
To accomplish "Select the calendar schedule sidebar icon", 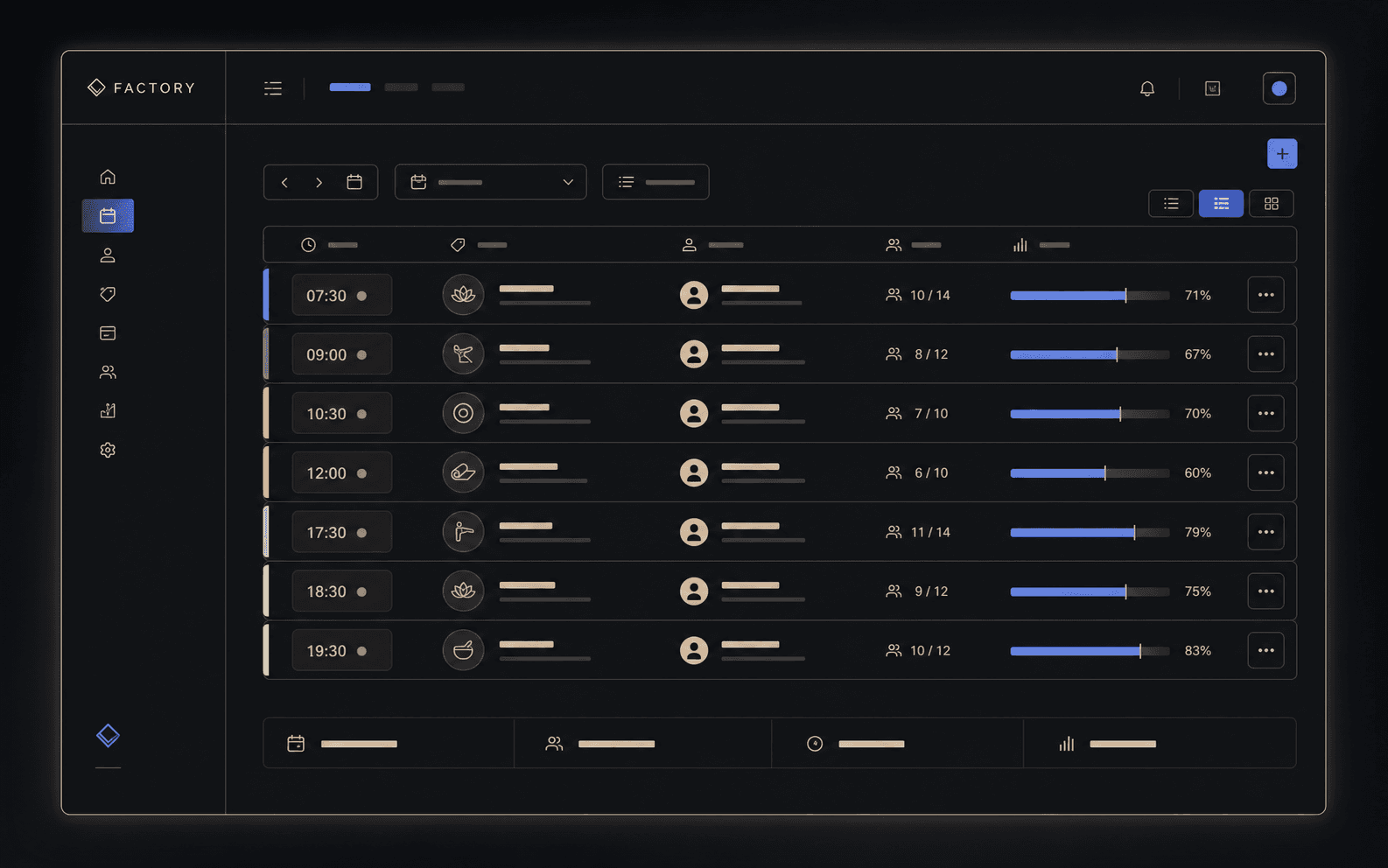I will tap(108, 215).
